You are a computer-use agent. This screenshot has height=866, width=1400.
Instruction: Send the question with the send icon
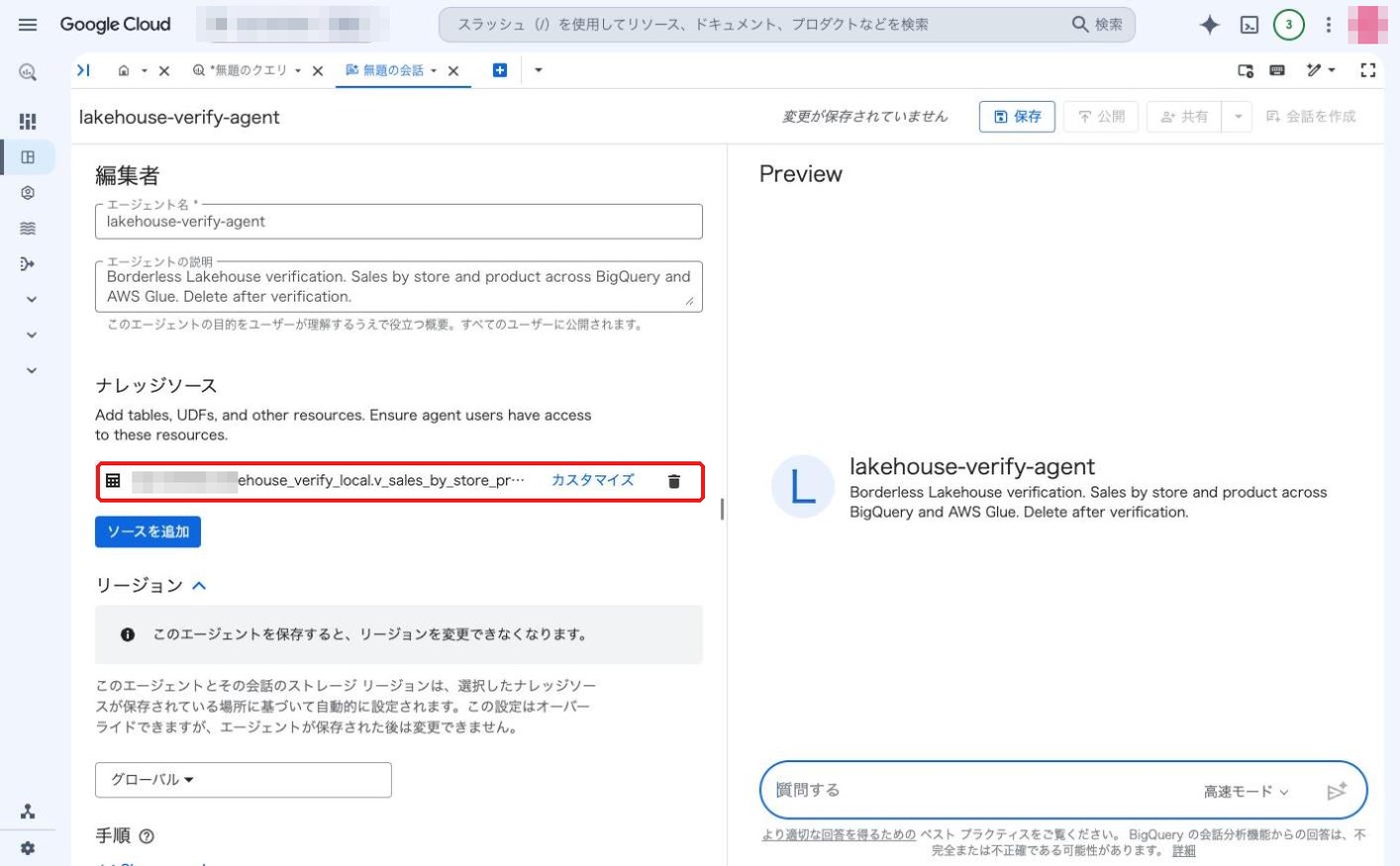point(1337,791)
